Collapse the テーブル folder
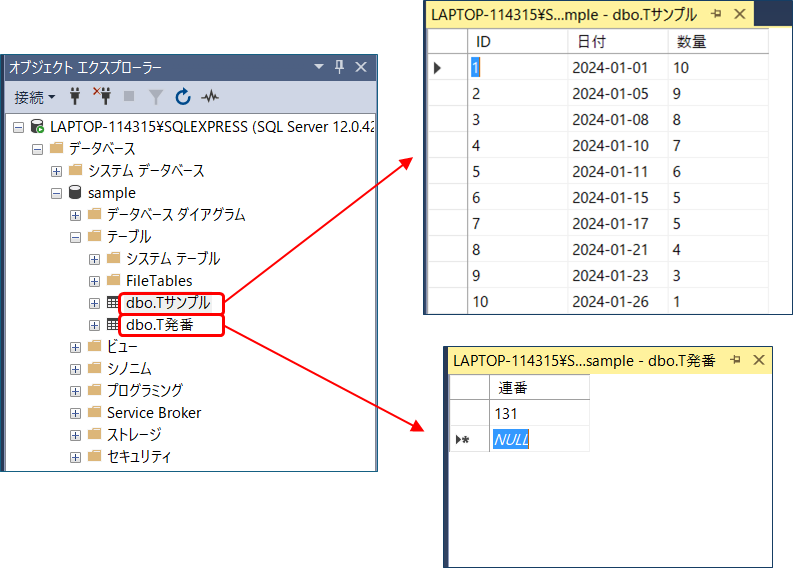The width and height of the screenshot is (793, 568). 75,237
